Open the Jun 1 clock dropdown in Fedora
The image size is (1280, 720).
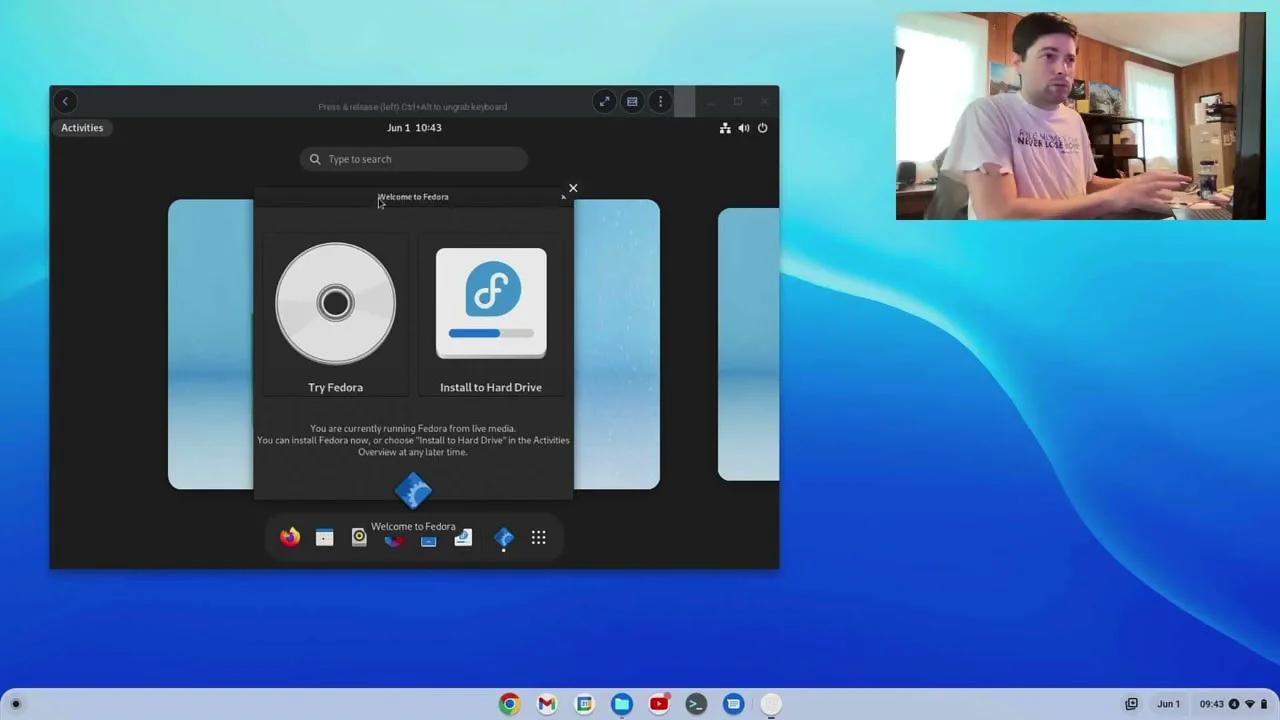click(x=413, y=127)
